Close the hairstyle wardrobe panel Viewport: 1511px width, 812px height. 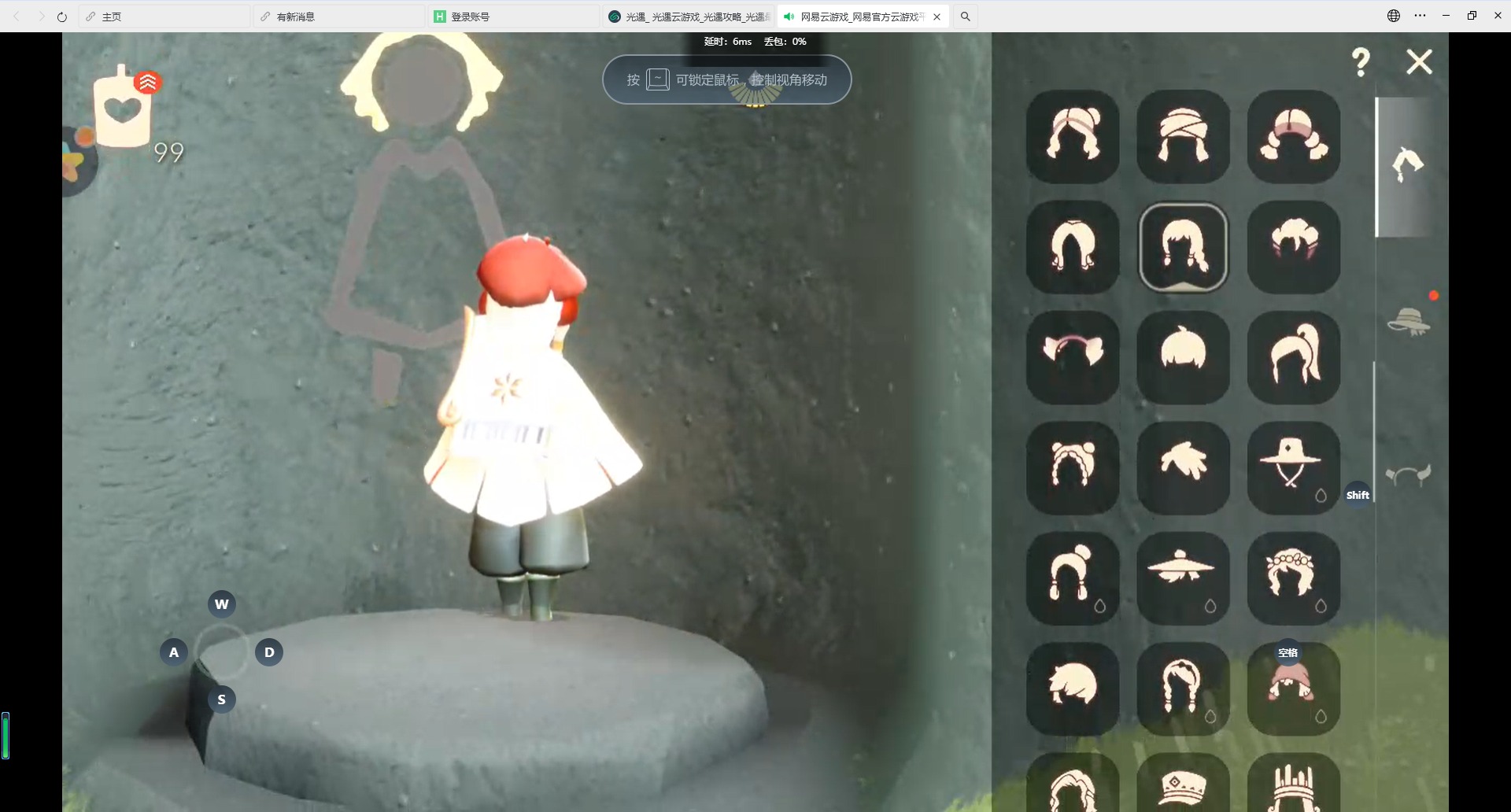click(x=1420, y=61)
